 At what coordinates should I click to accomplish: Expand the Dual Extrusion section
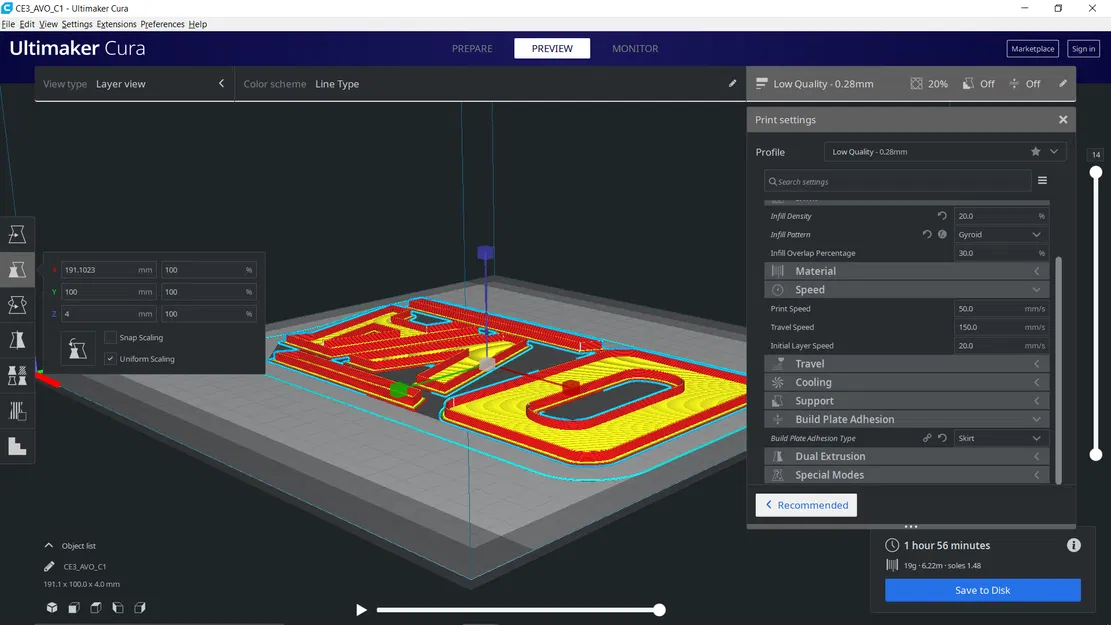[x=906, y=456]
